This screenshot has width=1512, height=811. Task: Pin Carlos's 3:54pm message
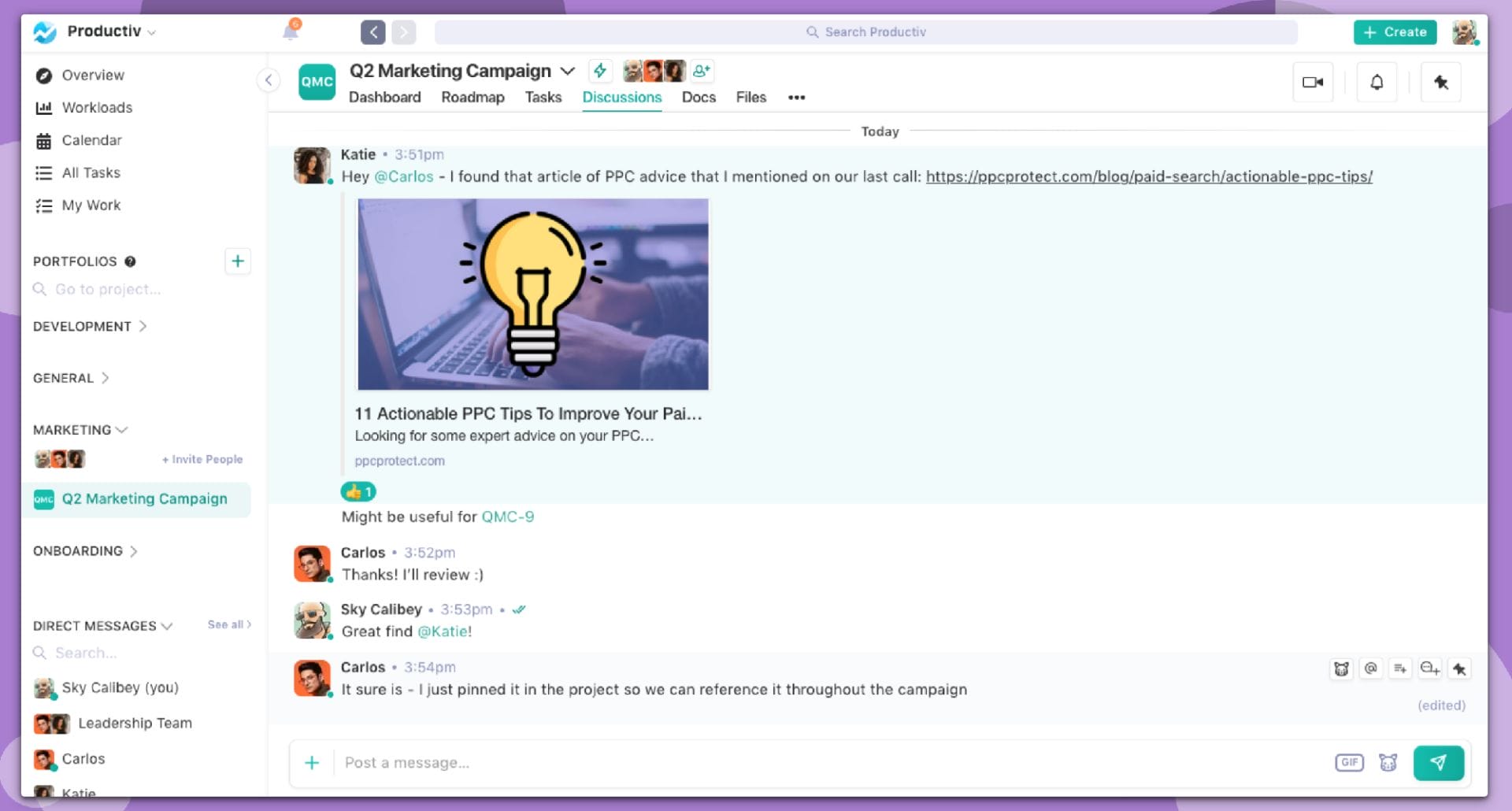1459,668
